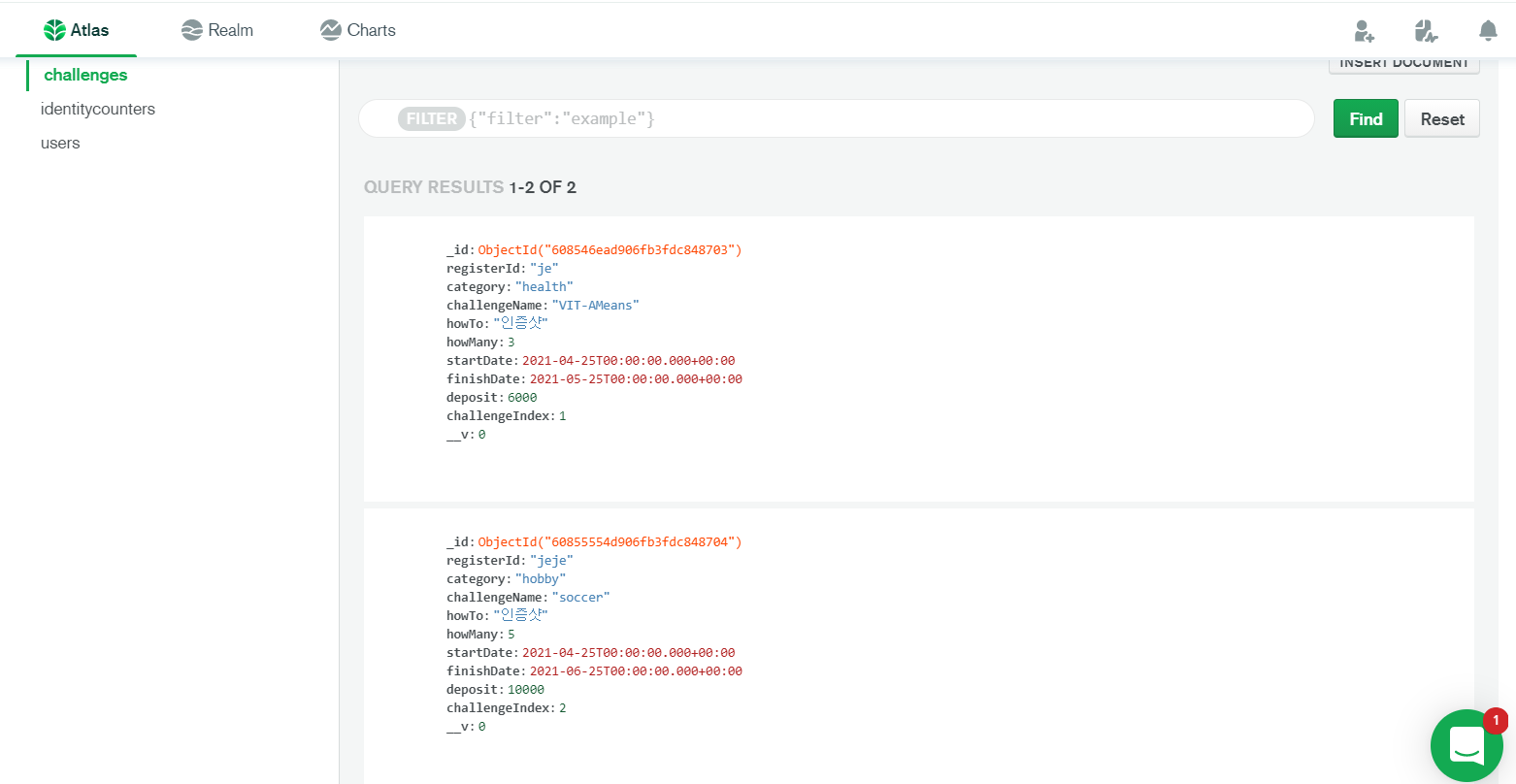Open the Atlas tab
The image size is (1516, 784).
point(76,30)
